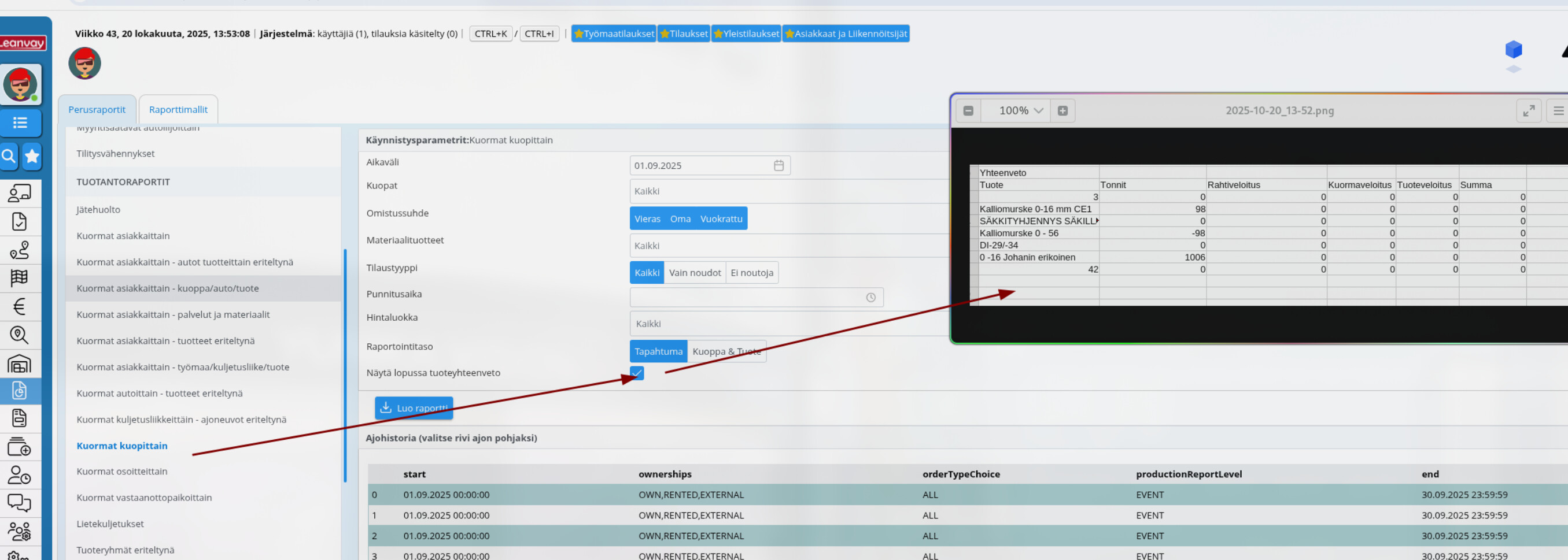1568x560 pixels.
Task: Click the euro currency sidebar icon
Action: [x=20, y=306]
